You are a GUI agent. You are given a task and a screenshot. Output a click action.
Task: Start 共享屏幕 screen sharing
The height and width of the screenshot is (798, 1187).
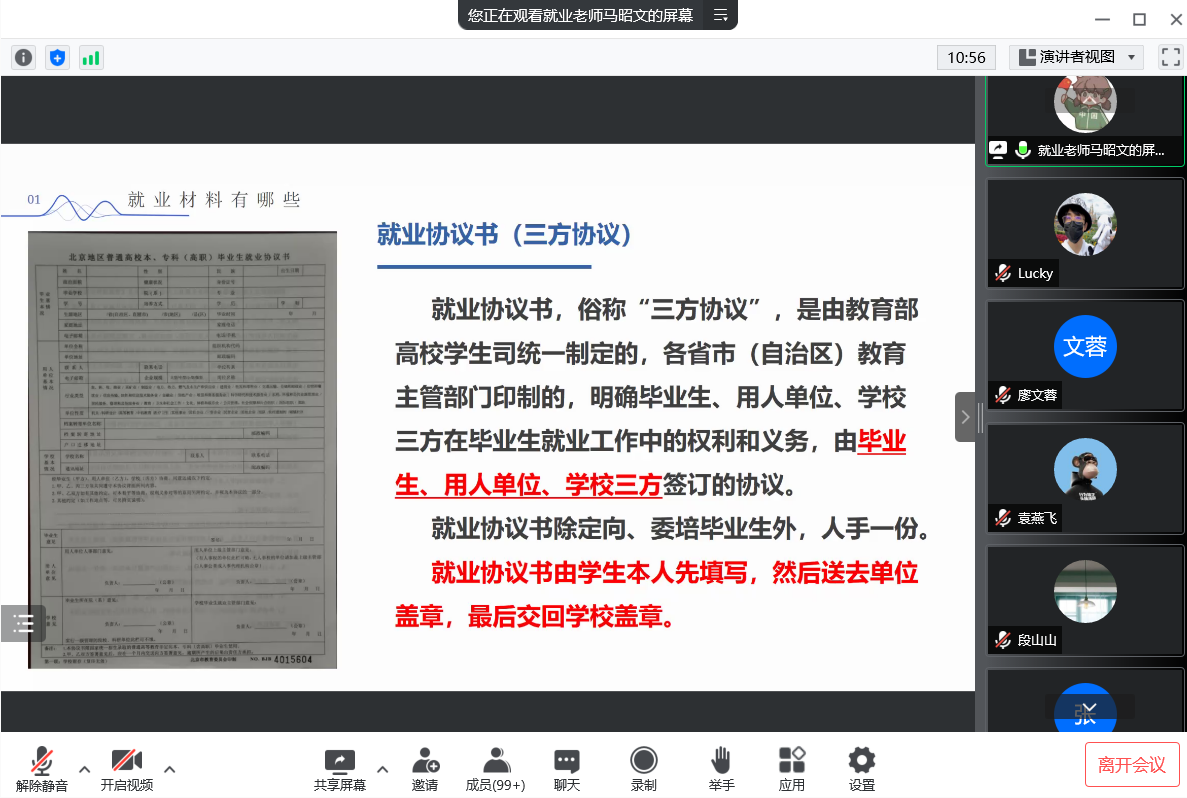[340, 769]
